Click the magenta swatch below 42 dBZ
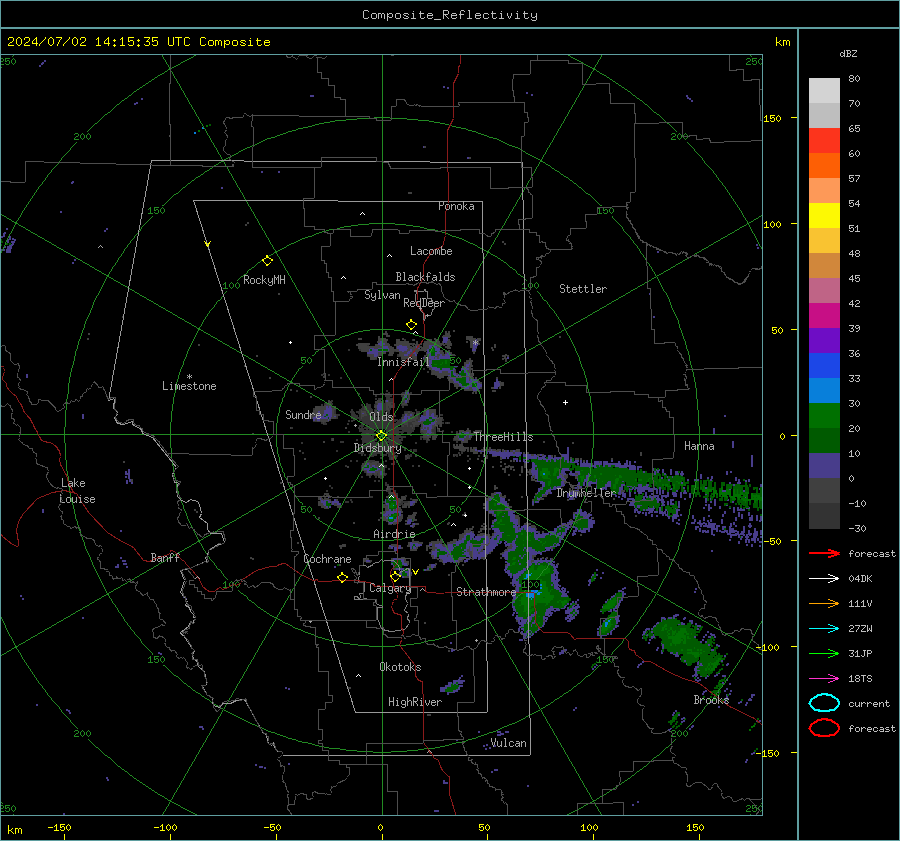The height and width of the screenshot is (841, 900). [824, 316]
